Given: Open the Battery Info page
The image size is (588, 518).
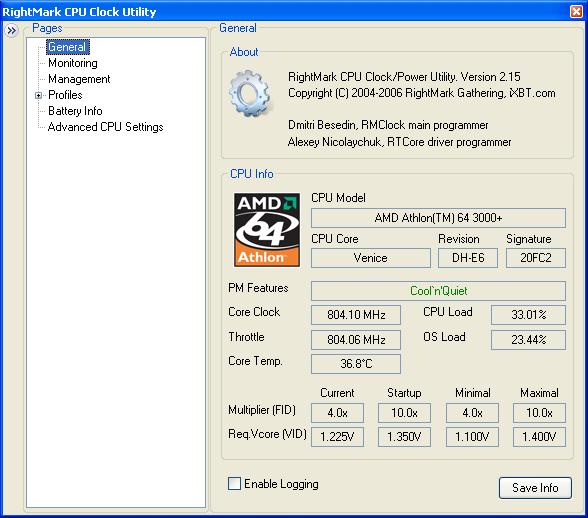Looking at the screenshot, I should 75,111.
